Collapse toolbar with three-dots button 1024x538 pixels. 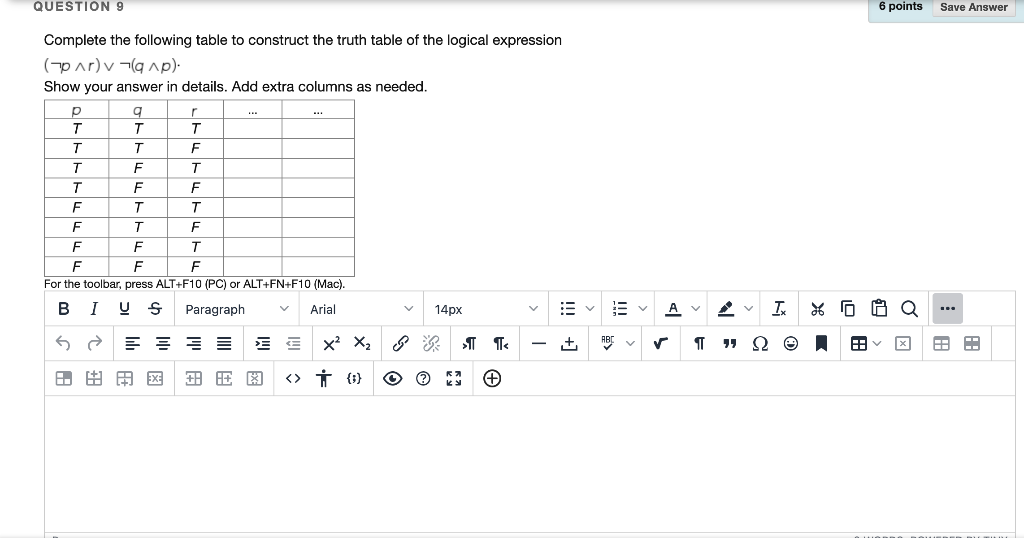948,309
